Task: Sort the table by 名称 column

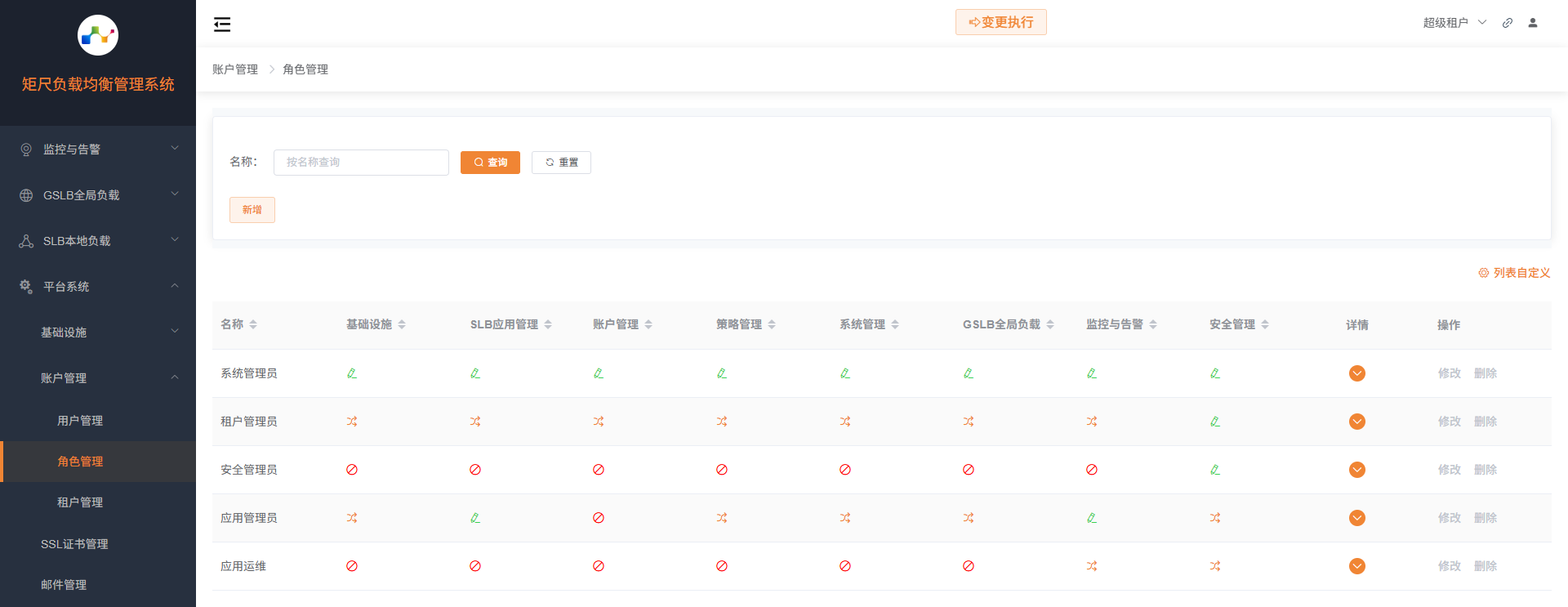Action: click(x=253, y=324)
